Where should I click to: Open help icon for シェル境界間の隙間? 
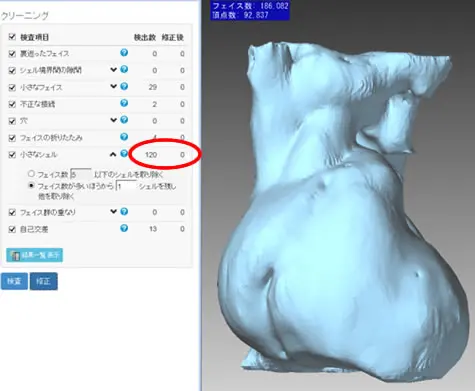click(124, 69)
